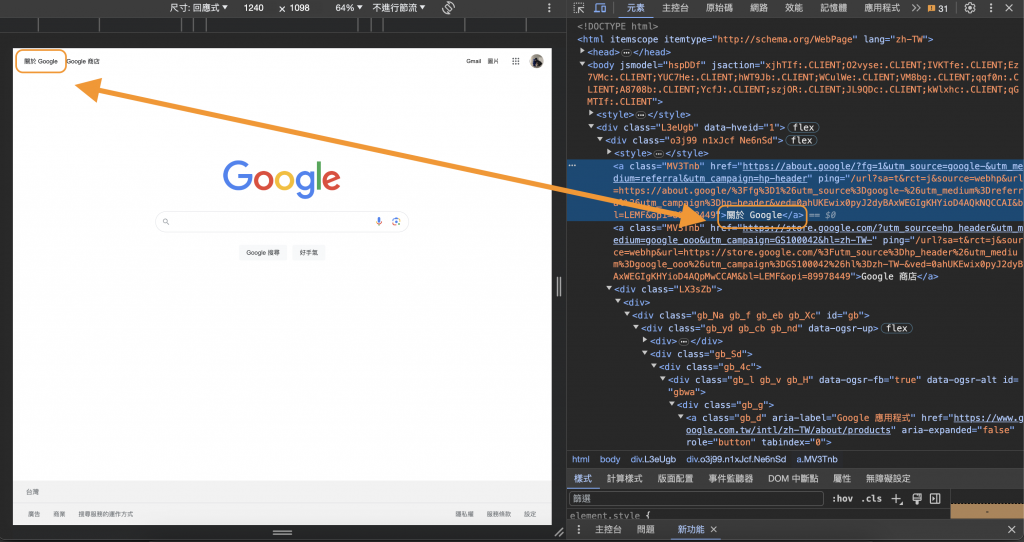Screen dimensions: 1024x542
Task: Open the 記憶體 tab
Action: tap(833, 8)
